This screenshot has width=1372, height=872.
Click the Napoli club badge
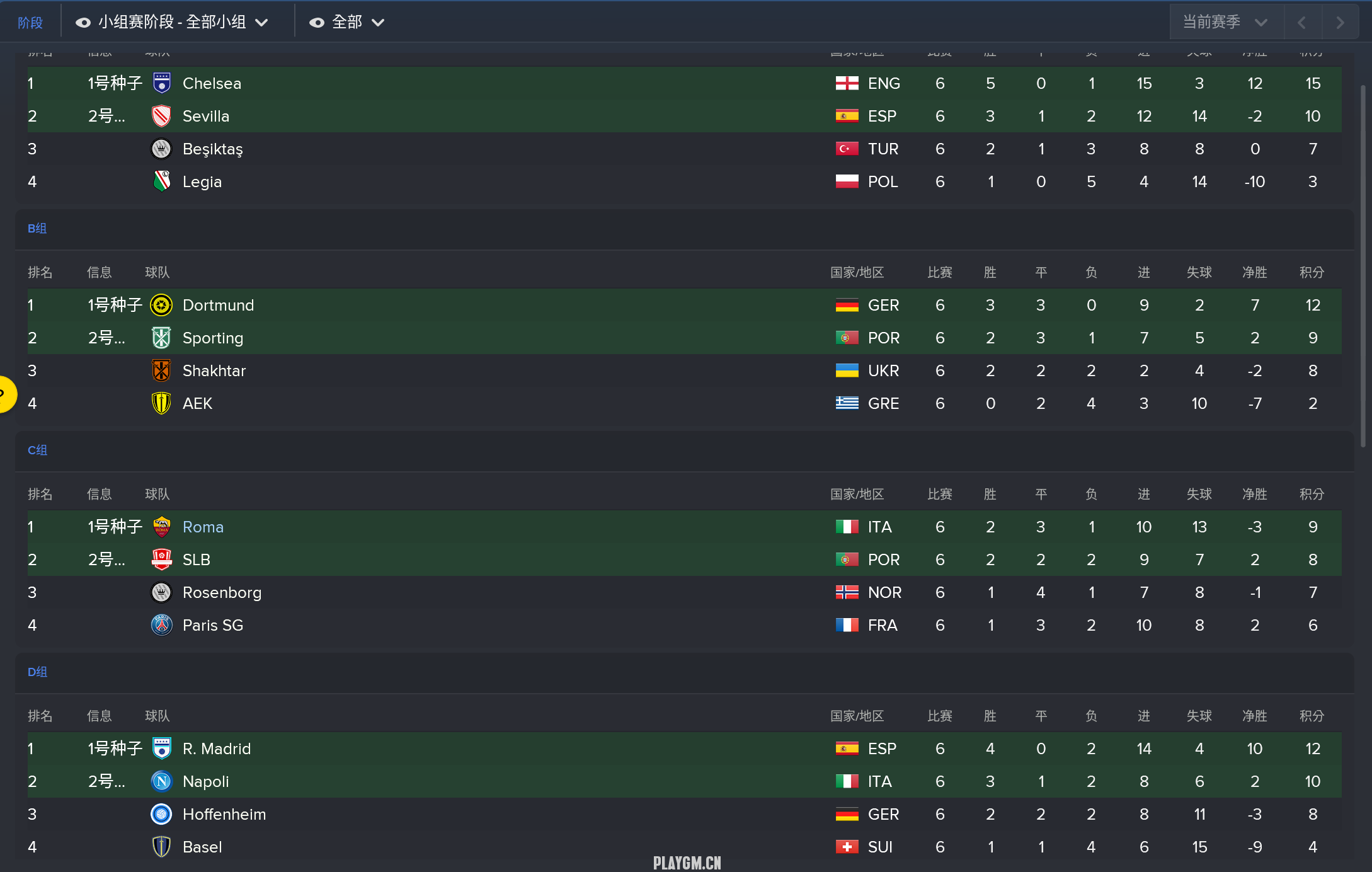162,781
